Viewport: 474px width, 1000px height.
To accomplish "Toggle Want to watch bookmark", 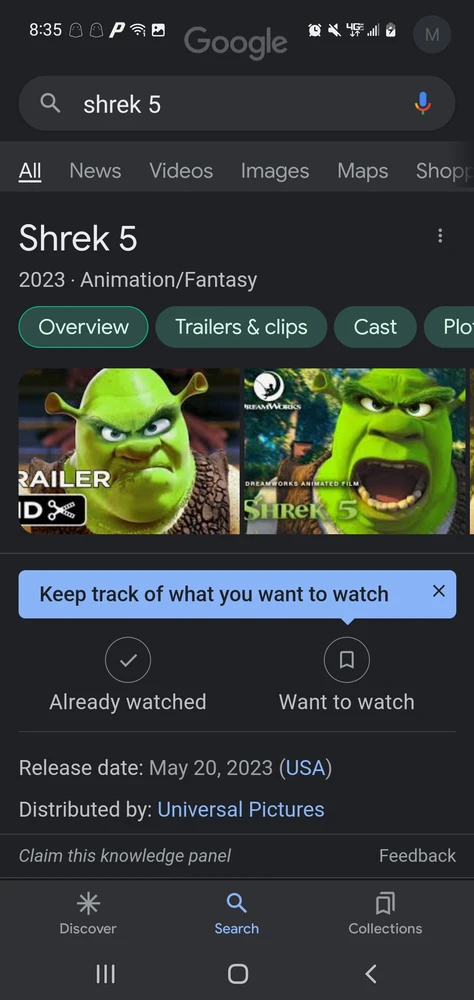I will [346, 674].
